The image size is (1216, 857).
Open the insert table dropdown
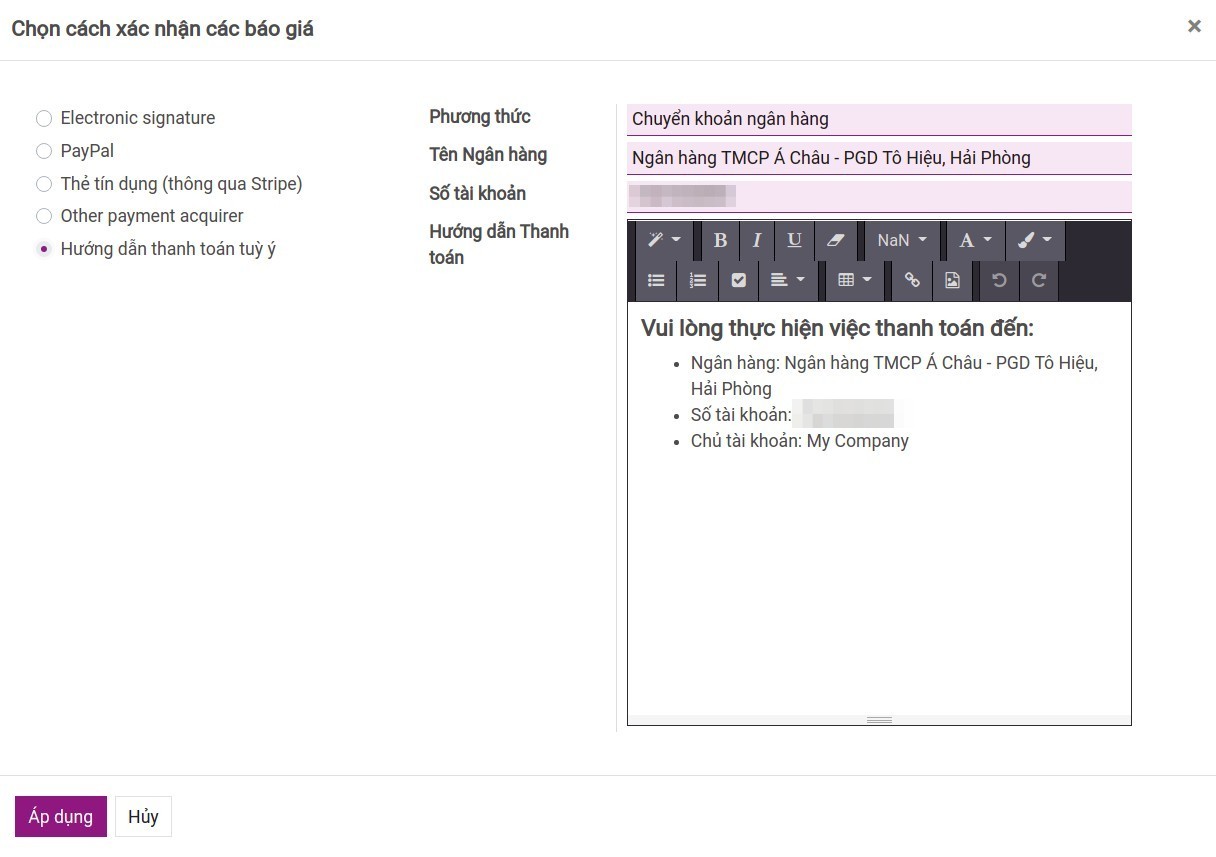click(x=855, y=281)
